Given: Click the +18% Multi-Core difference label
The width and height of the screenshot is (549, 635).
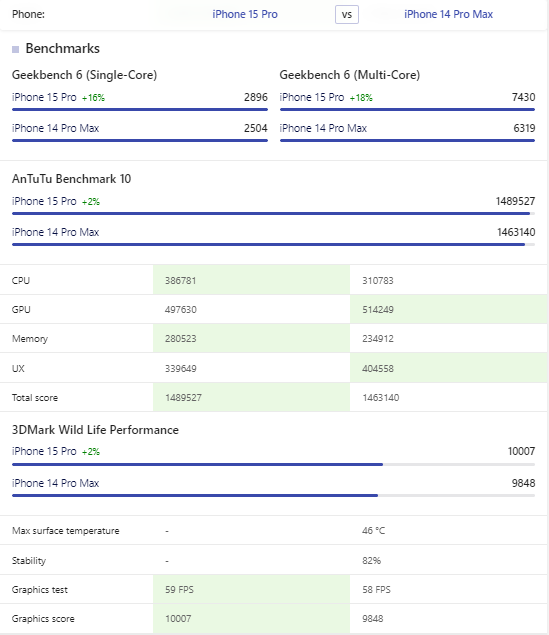Looking at the screenshot, I should [361, 98].
